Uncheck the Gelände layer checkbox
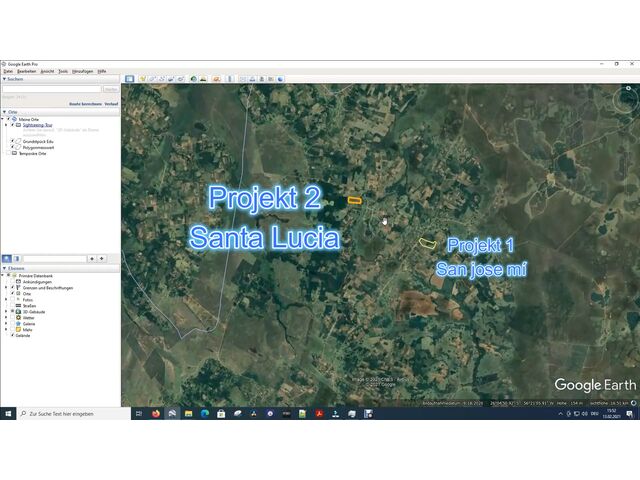This screenshot has height=480, width=640. point(13,336)
